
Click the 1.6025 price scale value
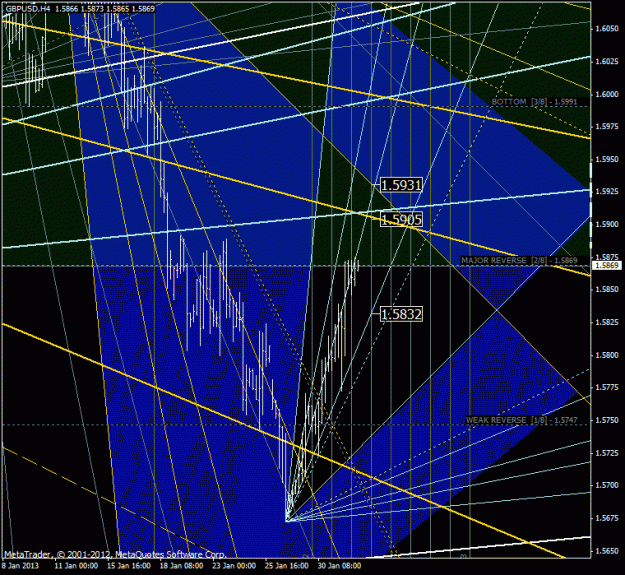[607, 61]
